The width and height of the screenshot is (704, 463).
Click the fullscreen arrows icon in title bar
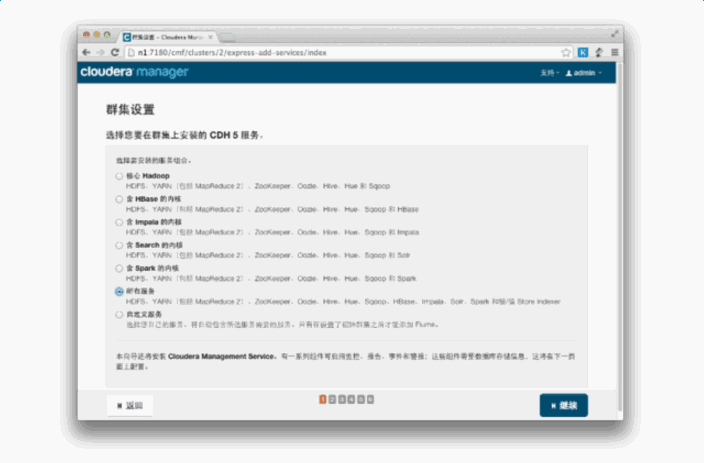pyautogui.click(x=614, y=34)
